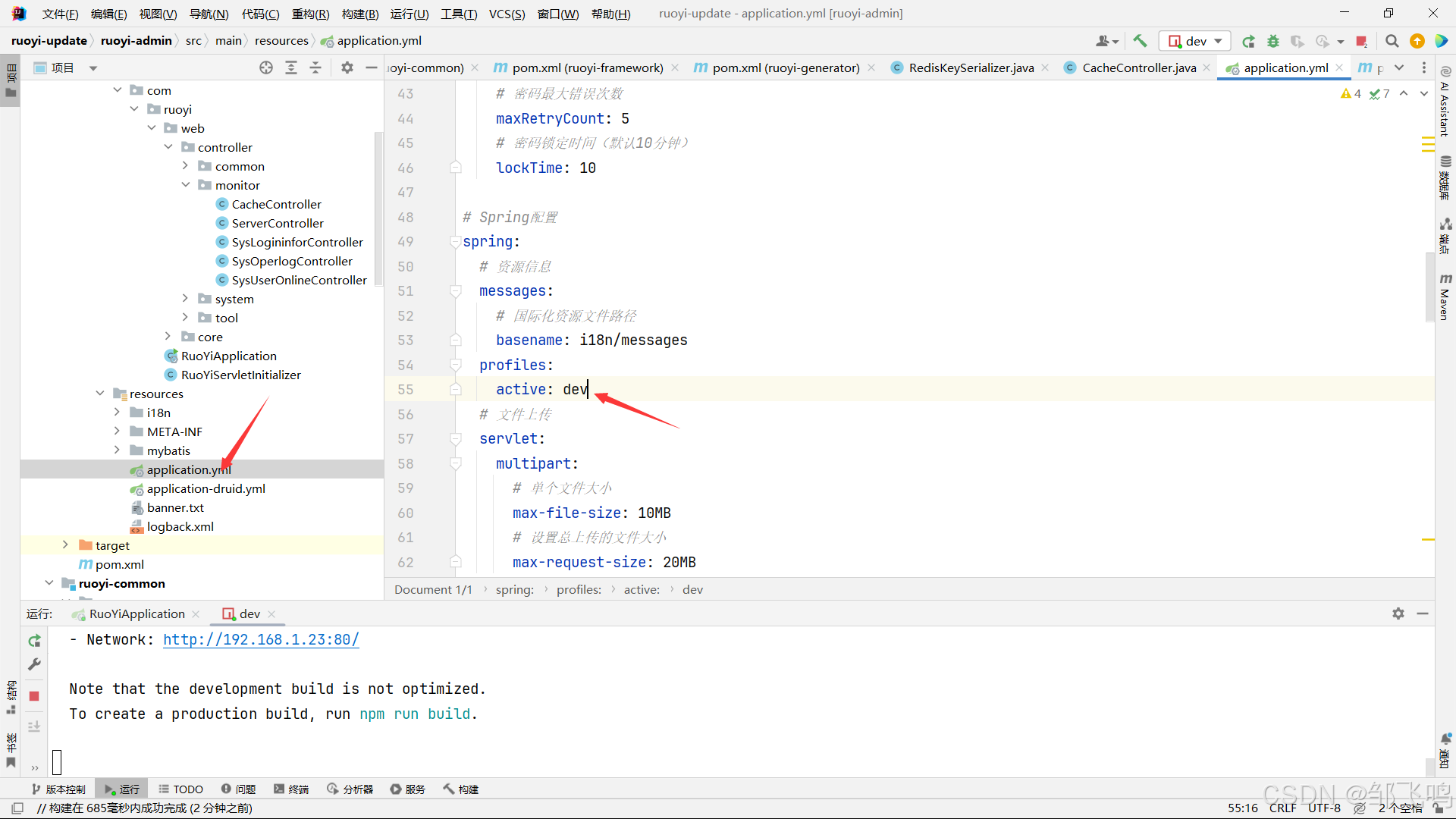Click the warnings indicator showing 4
This screenshot has width=1456, height=819.
[1351, 93]
